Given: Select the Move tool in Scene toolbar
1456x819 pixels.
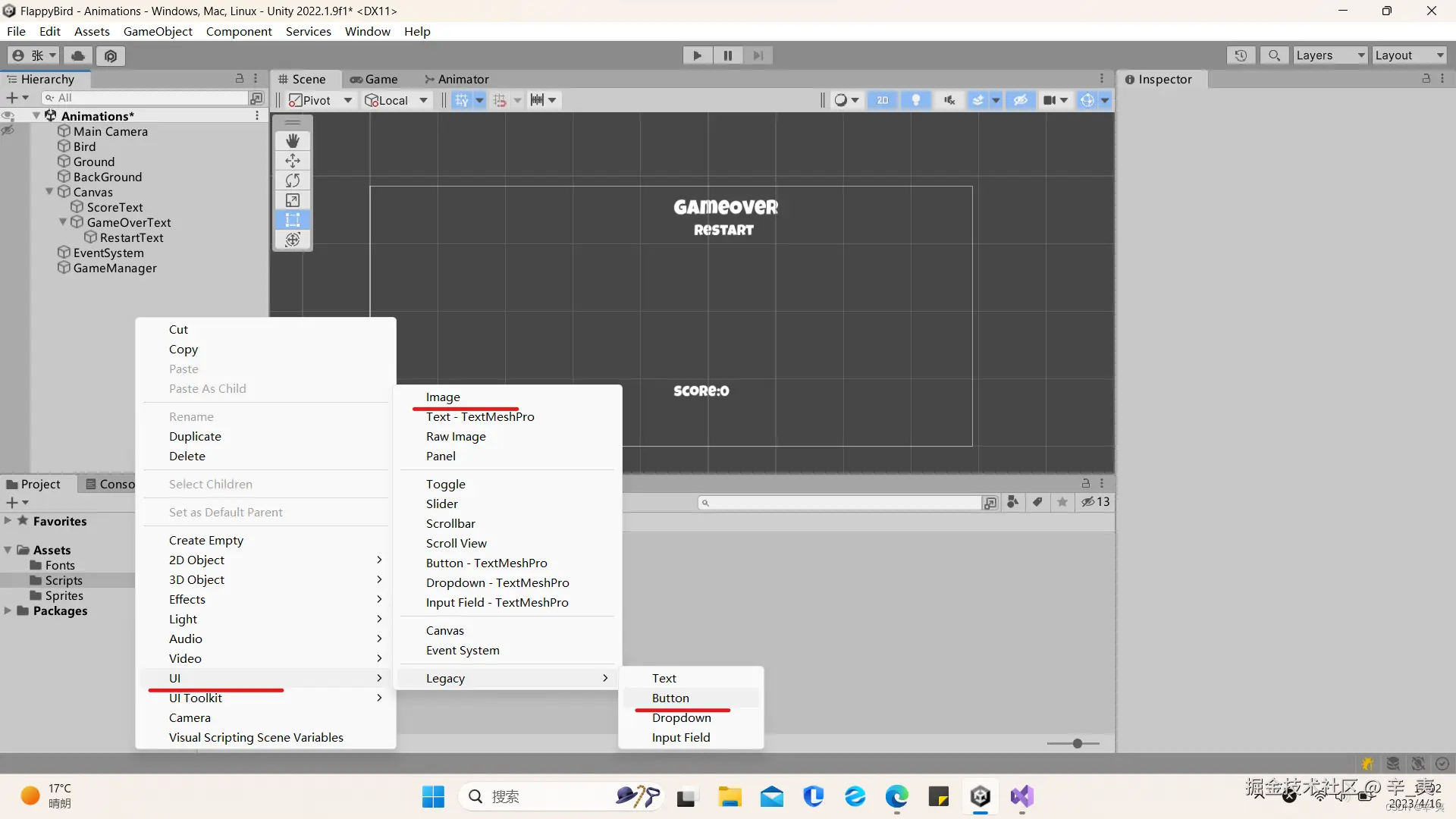Looking at the screenshot, I should (x=293, y=161).
